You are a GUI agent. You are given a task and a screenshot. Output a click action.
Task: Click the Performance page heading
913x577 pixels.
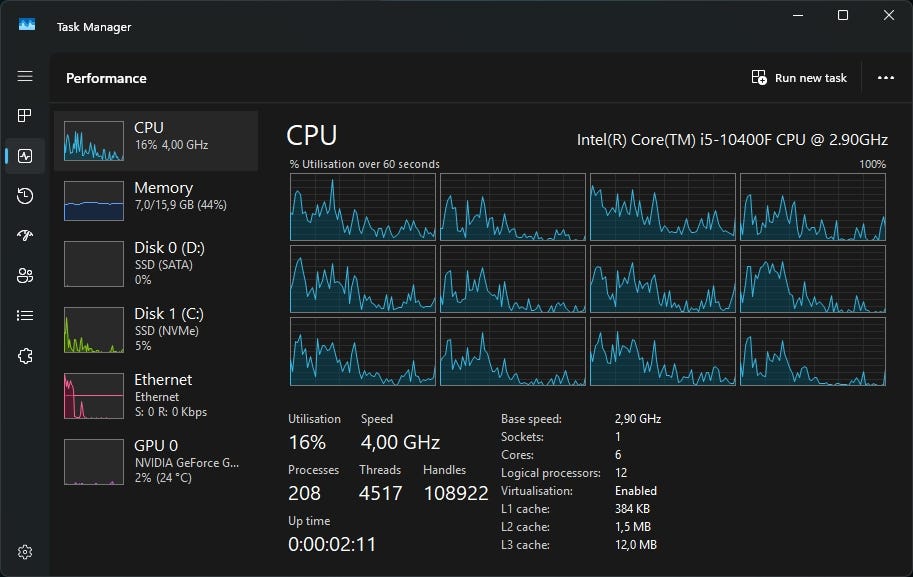click(106, 78)
